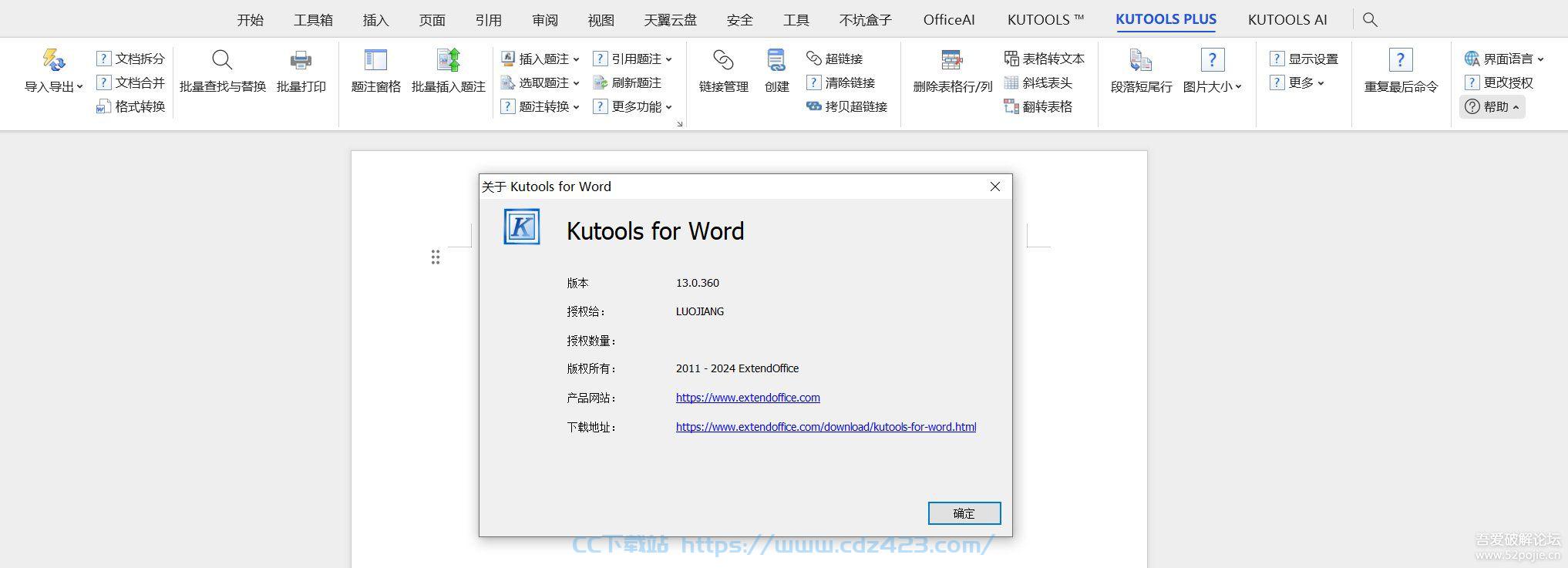Launch 批量查找与替换 batch find and replace
Image resolution: width=1568 pixels, height=568 pixels.
[x=222, y=71]
